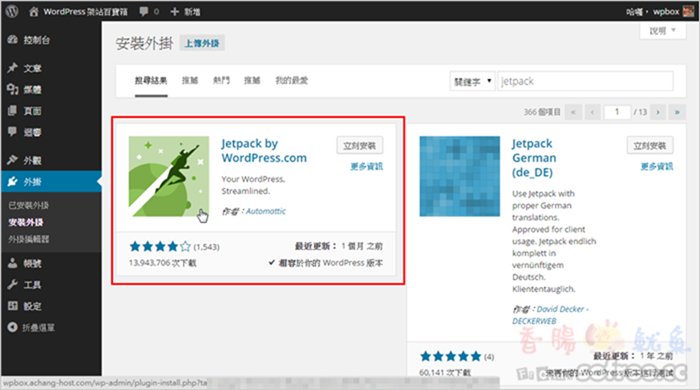Open the add new plugin submenu item

coord(26,222)
